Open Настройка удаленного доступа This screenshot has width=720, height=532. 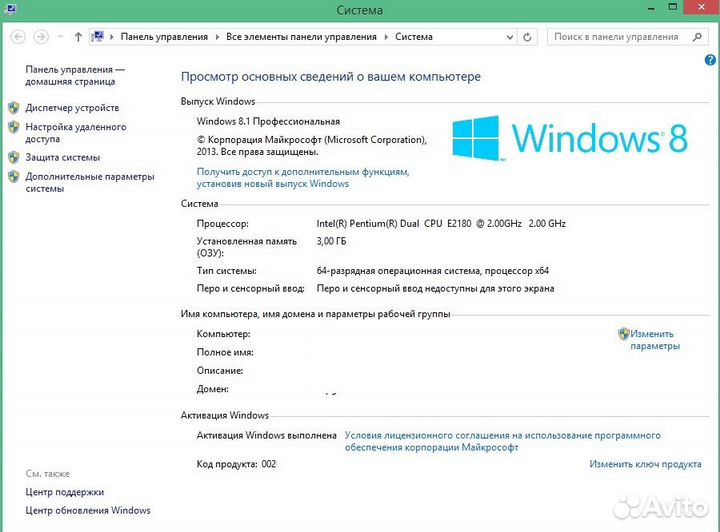pos(76,133)
